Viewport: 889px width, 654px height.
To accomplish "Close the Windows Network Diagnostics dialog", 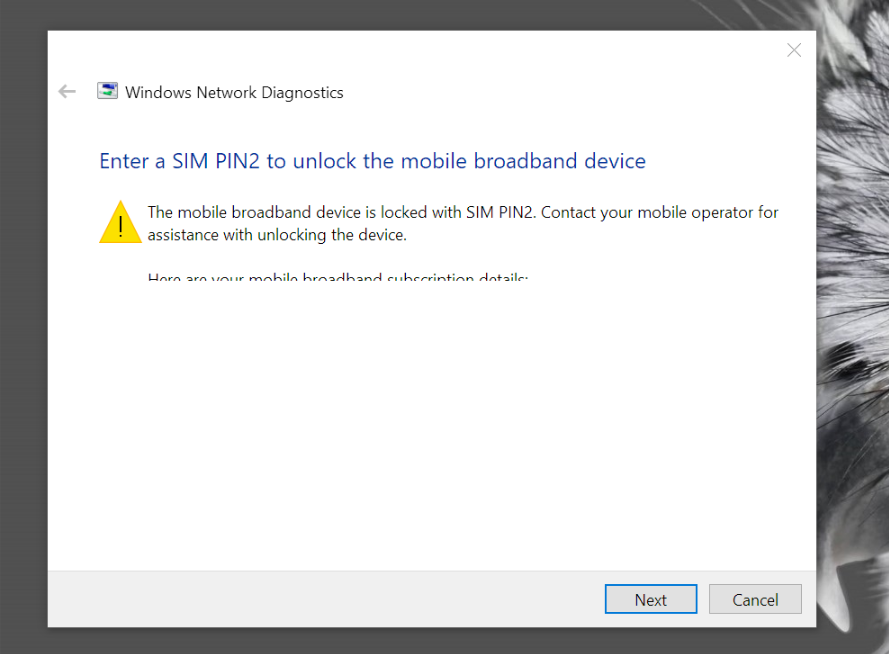I will (x=794, y=50).
